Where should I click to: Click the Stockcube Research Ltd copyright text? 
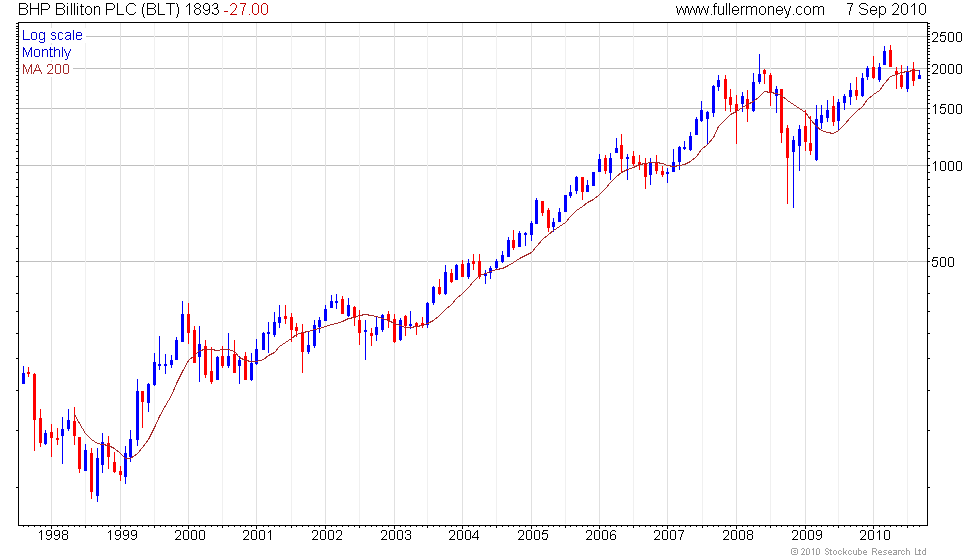(859, 552)
